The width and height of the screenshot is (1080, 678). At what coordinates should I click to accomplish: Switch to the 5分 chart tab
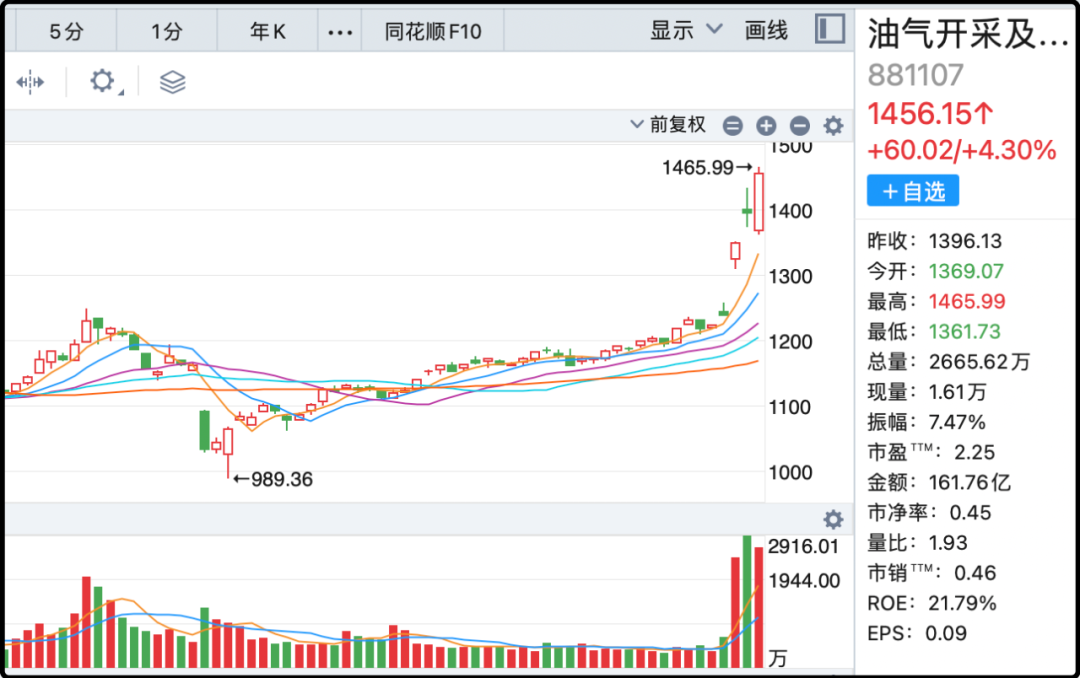[67, 32]
